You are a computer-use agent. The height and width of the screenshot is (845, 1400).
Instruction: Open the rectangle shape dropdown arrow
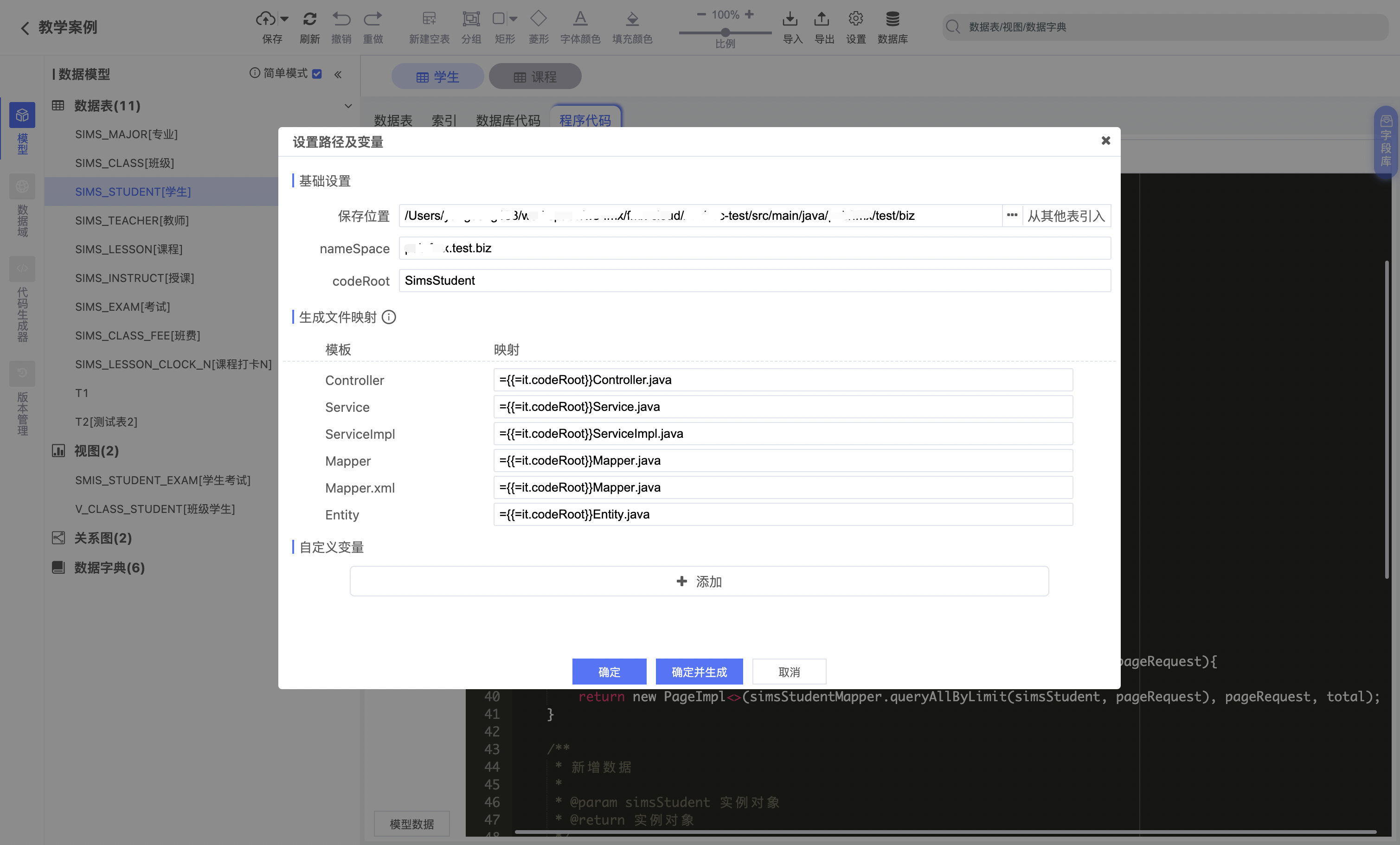[x=514, y=19]
